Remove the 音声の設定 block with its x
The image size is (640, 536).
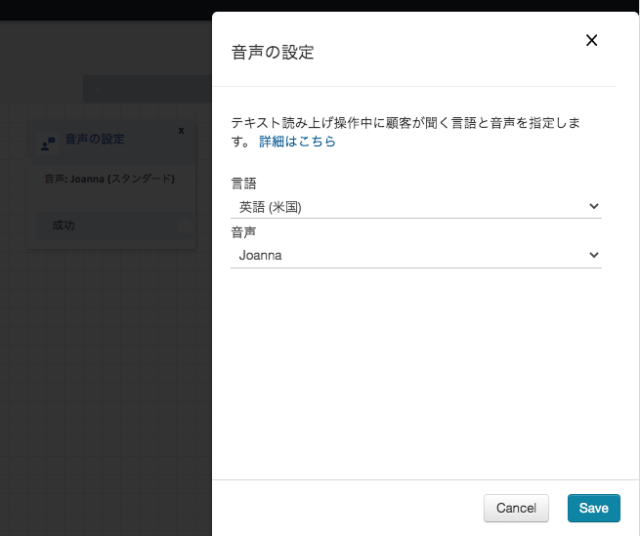[x=181, y=131]
